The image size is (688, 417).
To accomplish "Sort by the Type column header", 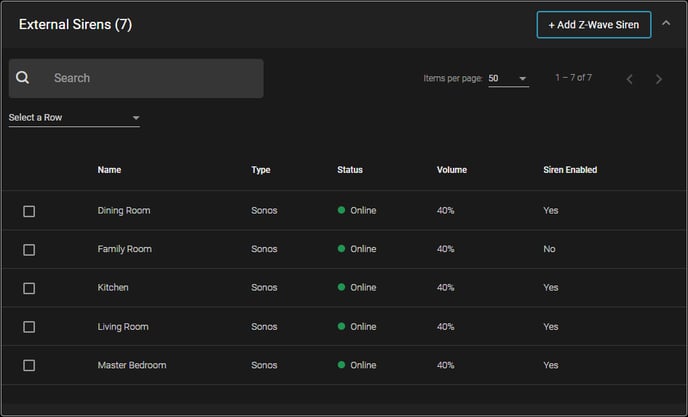I will (261, 170).
